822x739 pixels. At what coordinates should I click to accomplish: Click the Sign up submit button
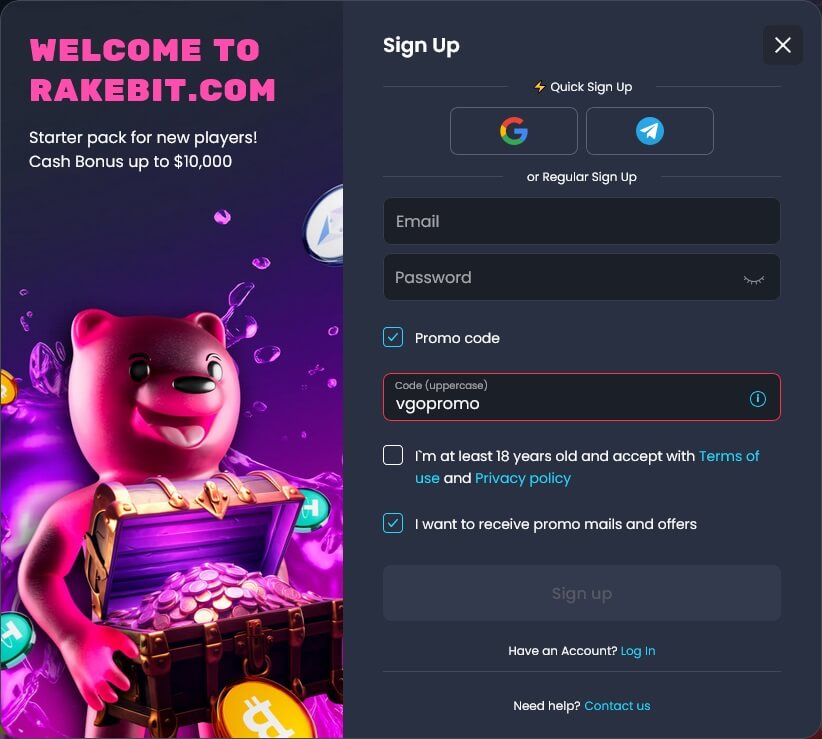click(x=581, y=593)
